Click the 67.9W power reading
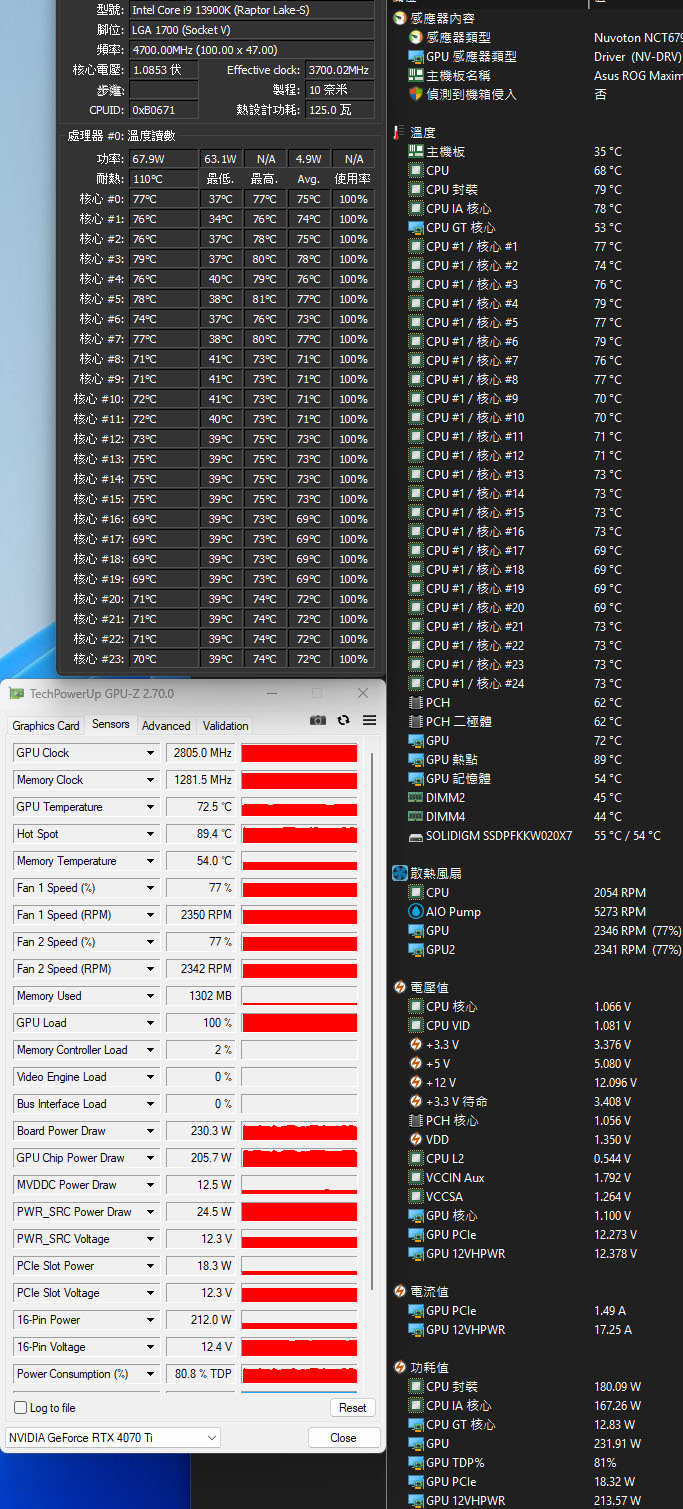Image resolution: width=683 pixels, height=1509 pixels. pyautogui.click(x=164, y=159)
